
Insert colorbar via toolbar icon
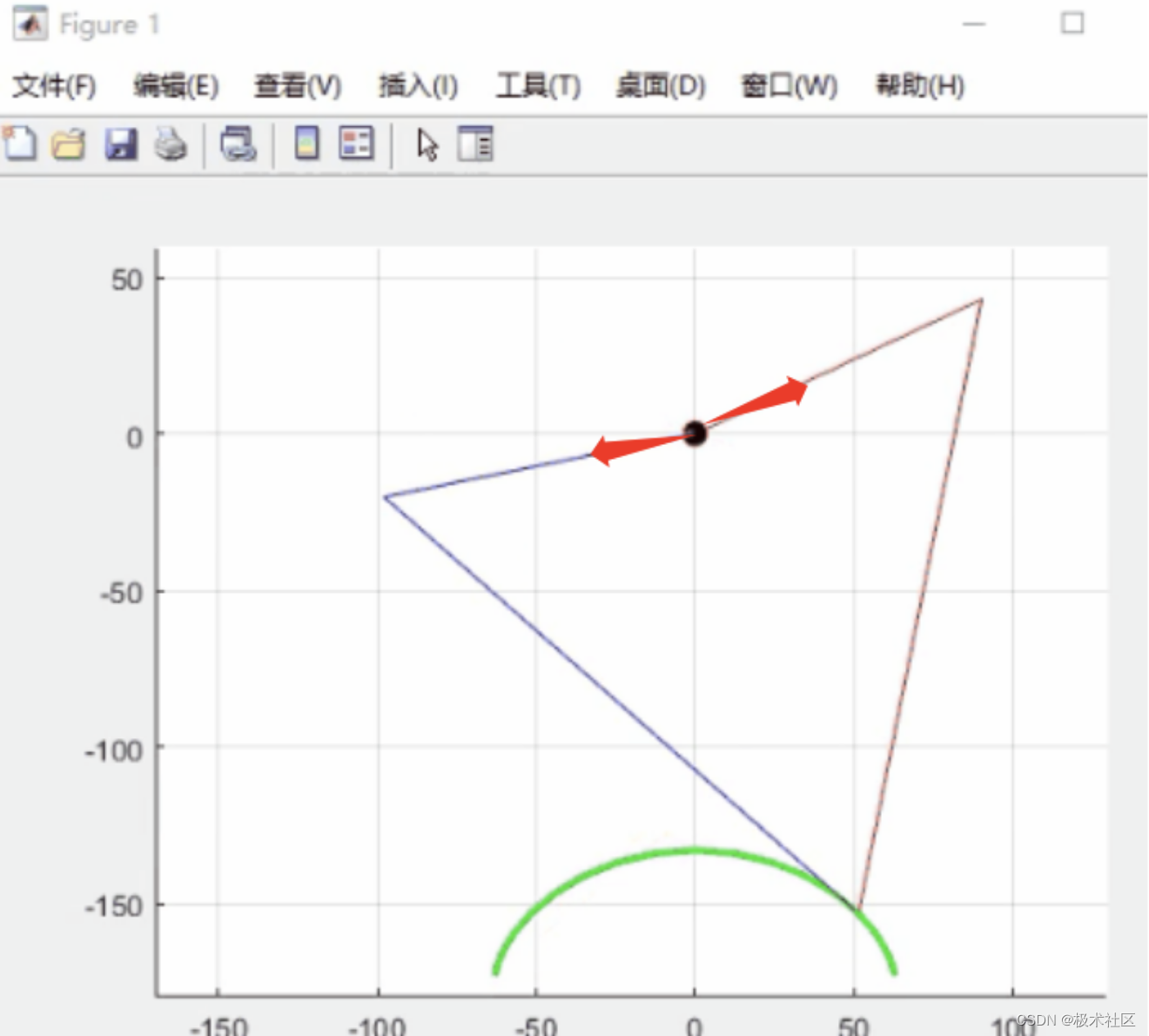point(307,144)
